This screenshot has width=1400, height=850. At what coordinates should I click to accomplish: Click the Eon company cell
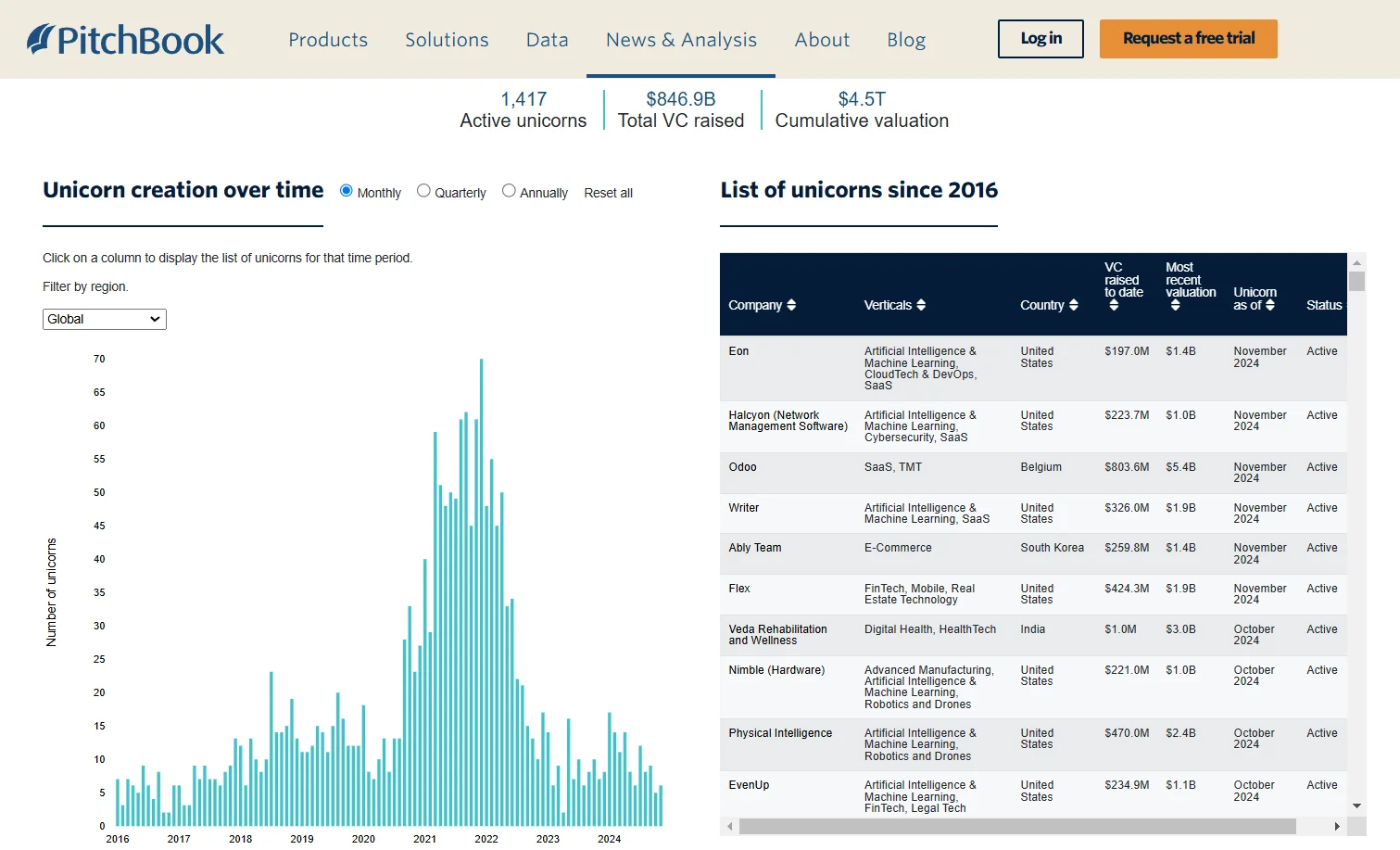pyautogui.click(x=738, y=351)
